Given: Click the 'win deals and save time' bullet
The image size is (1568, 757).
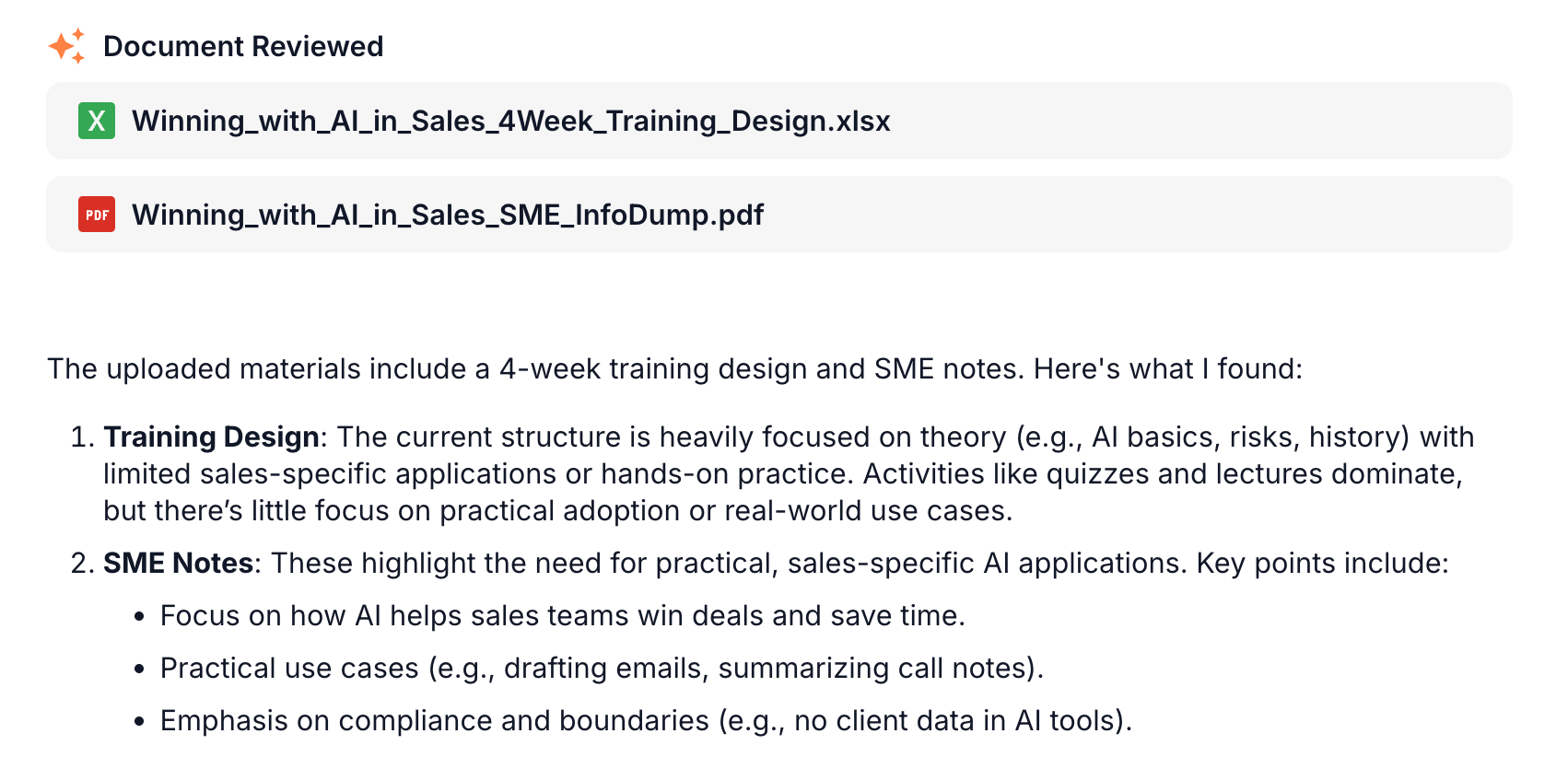Looking at the screenshot, I should click(x=563, y=615).
